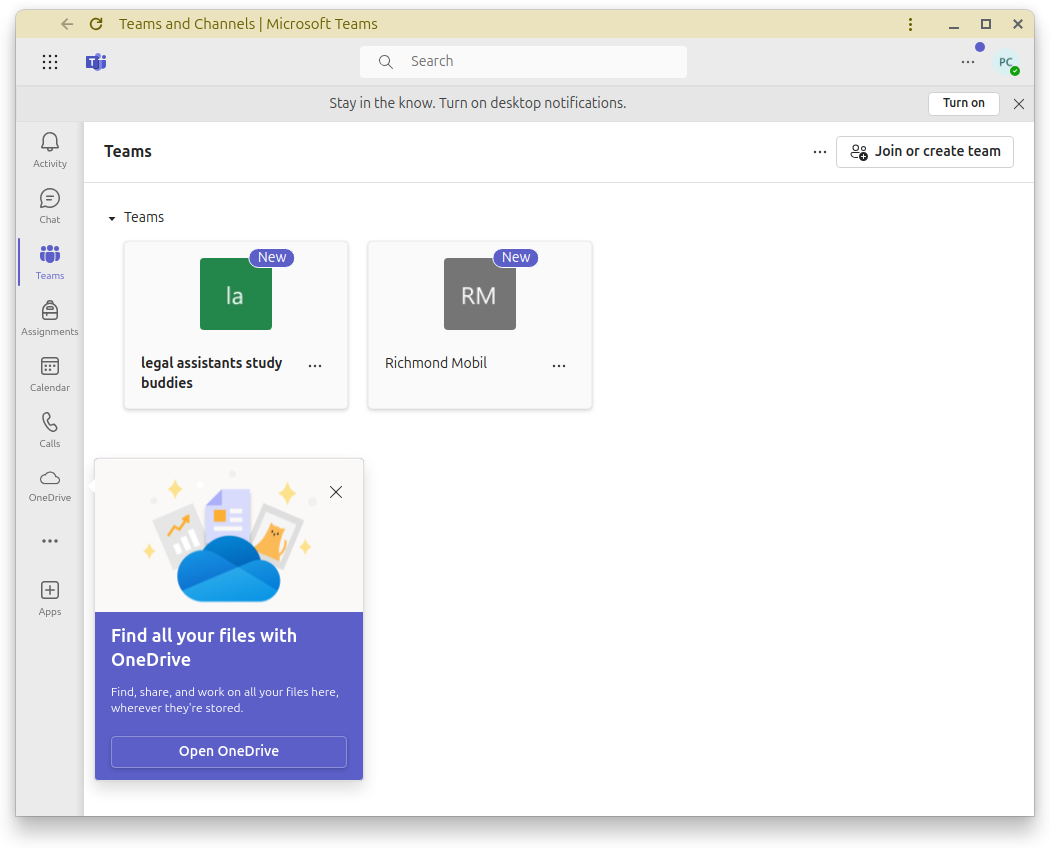Open Teams header more options ellipsis
The image size is (1050, 848).
820,152
